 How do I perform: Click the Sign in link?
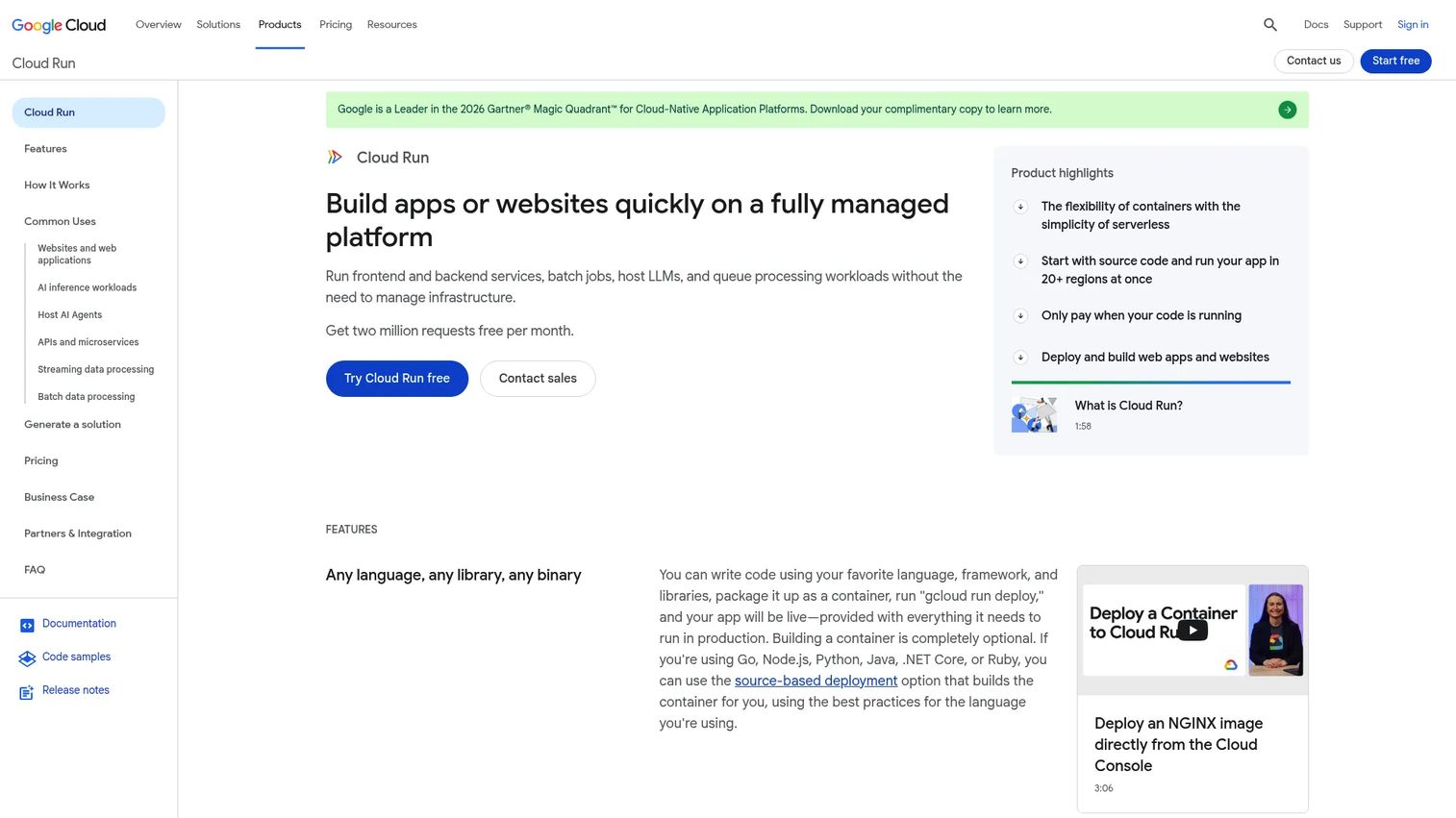pos(1413,25)
